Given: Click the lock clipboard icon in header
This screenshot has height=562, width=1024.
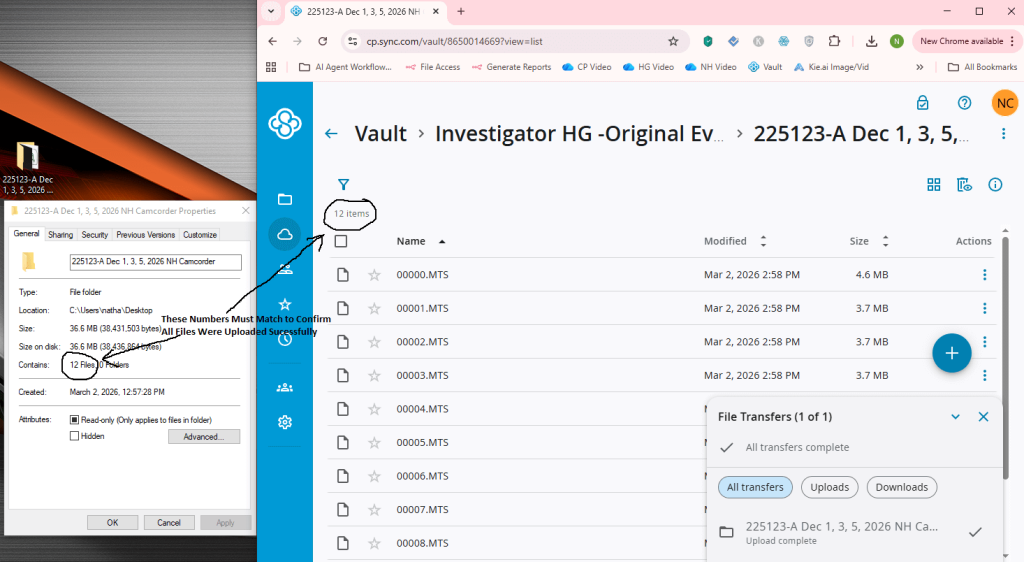Looking at the screenshot, I should click(x=922, y=102).
